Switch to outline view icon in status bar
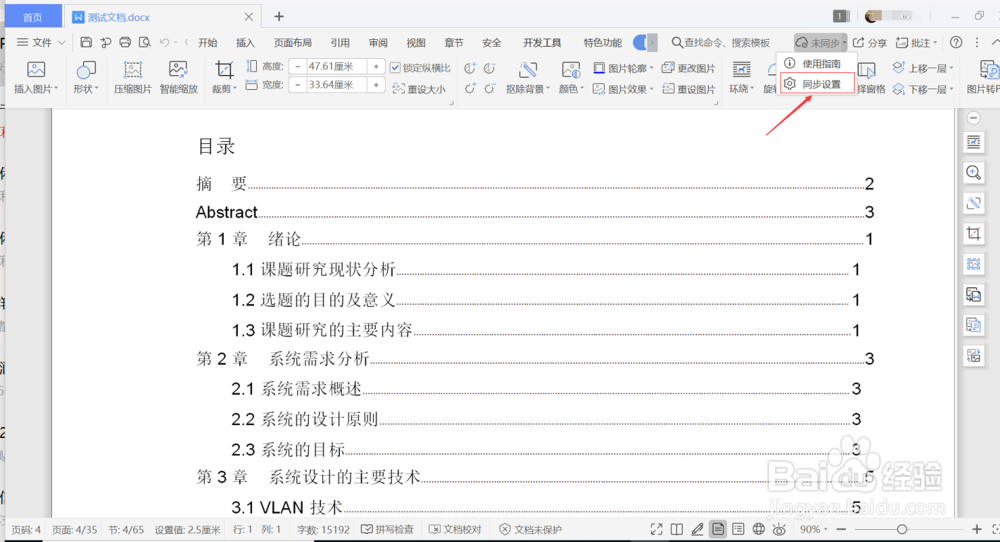The width and height of the screenshot is (1000, 542). pyautogui.click(x=738, y=529)
